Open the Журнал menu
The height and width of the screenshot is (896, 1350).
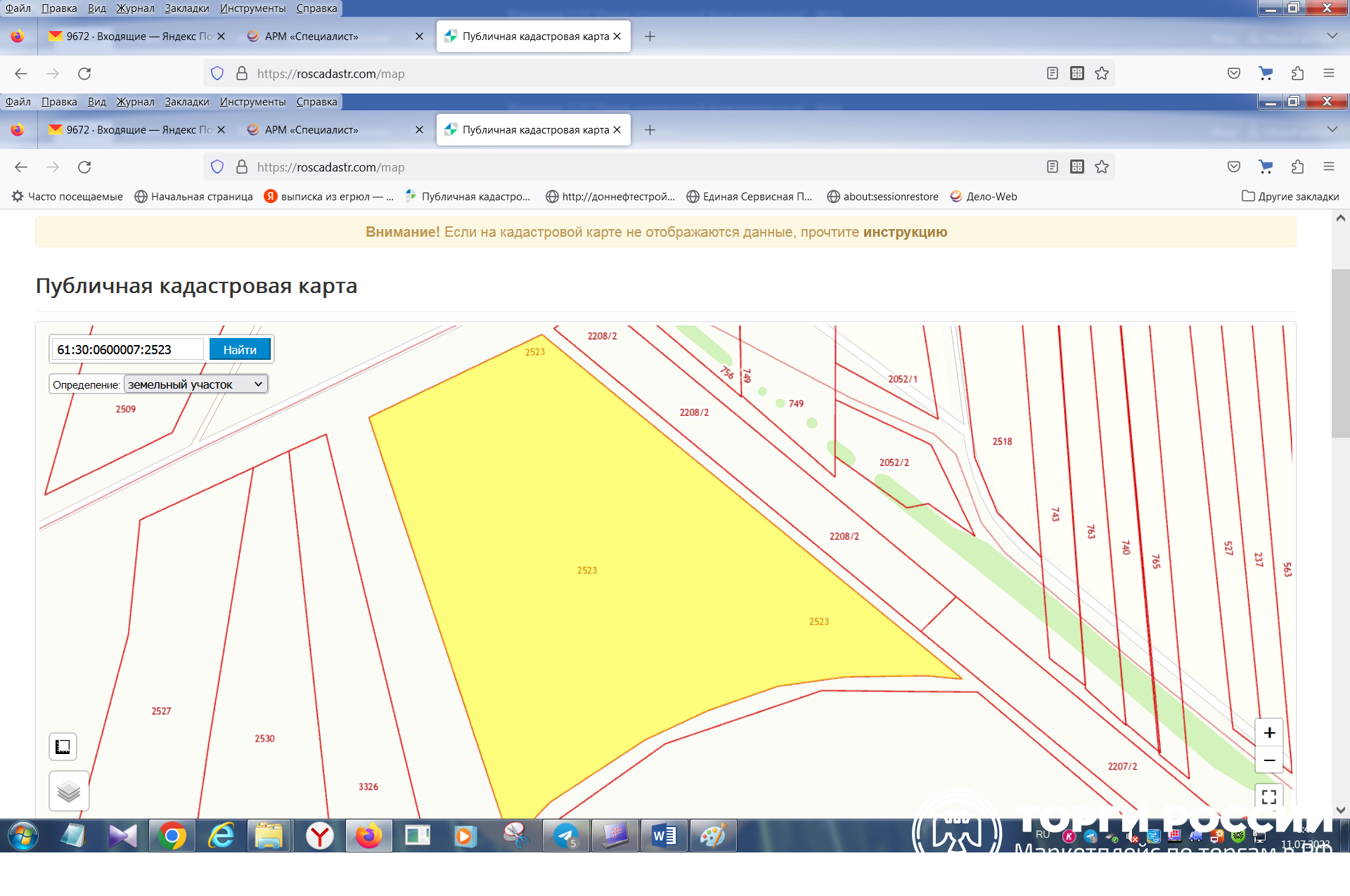pos(135,102)
